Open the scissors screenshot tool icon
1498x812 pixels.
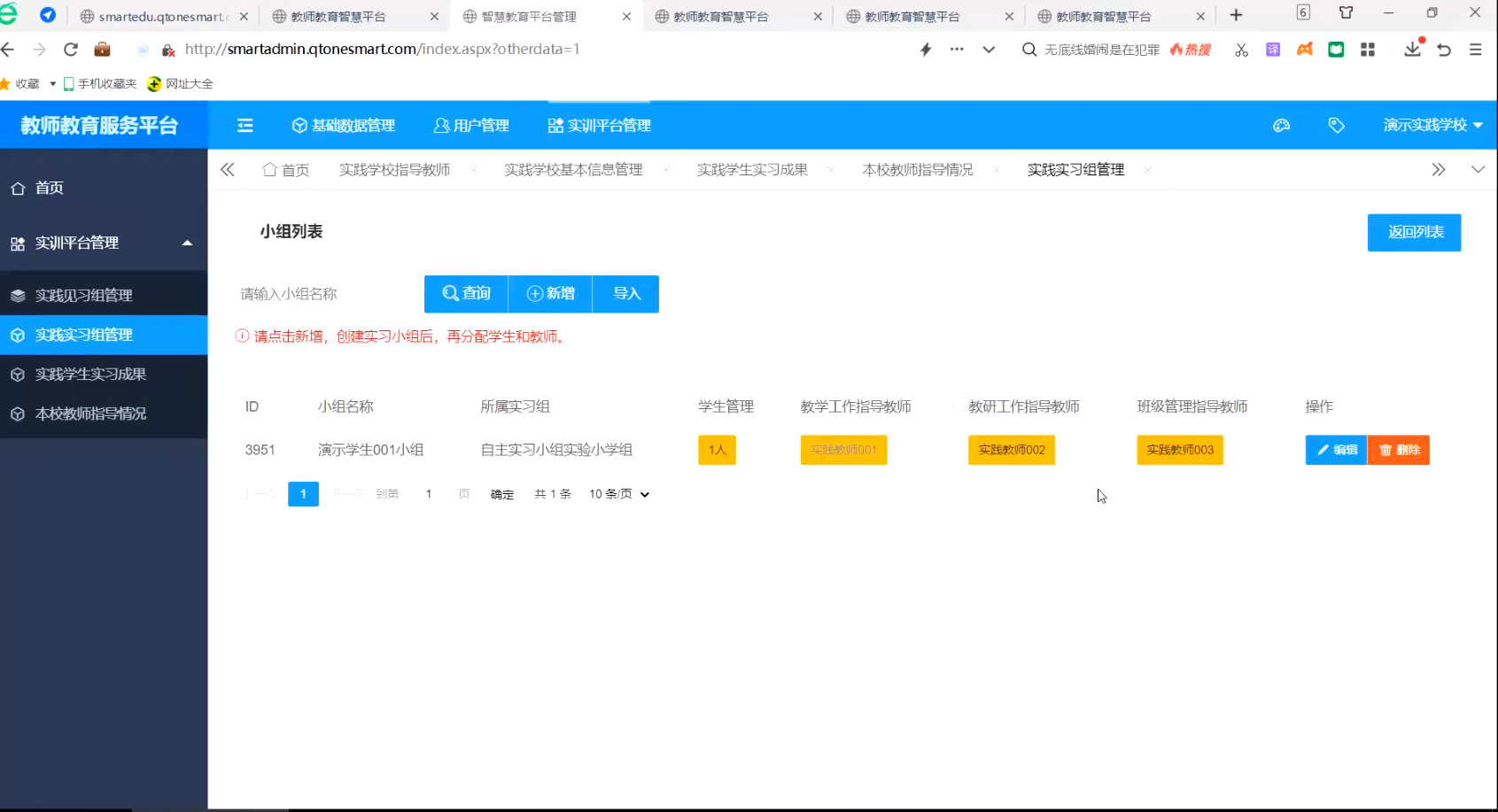click(x=1241, y=50)
